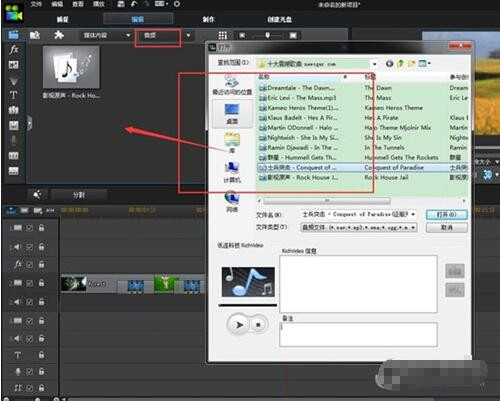Click the plug-in puzzle piece icon
Viewport: 500px width, 401px height.
click(59, 35)
